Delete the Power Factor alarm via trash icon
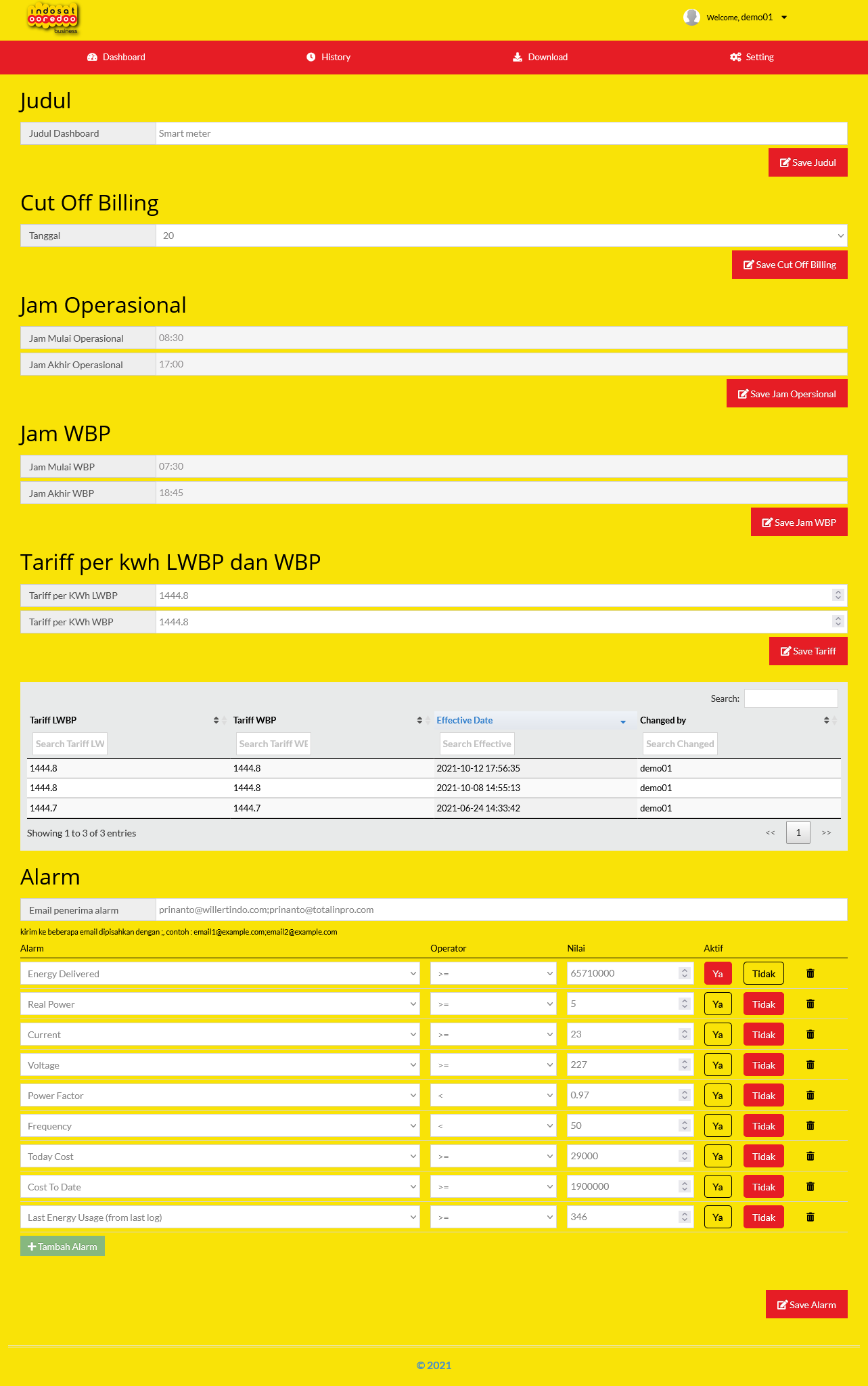The width and height of the screenshot is (868, 1386). (810, 1095)
